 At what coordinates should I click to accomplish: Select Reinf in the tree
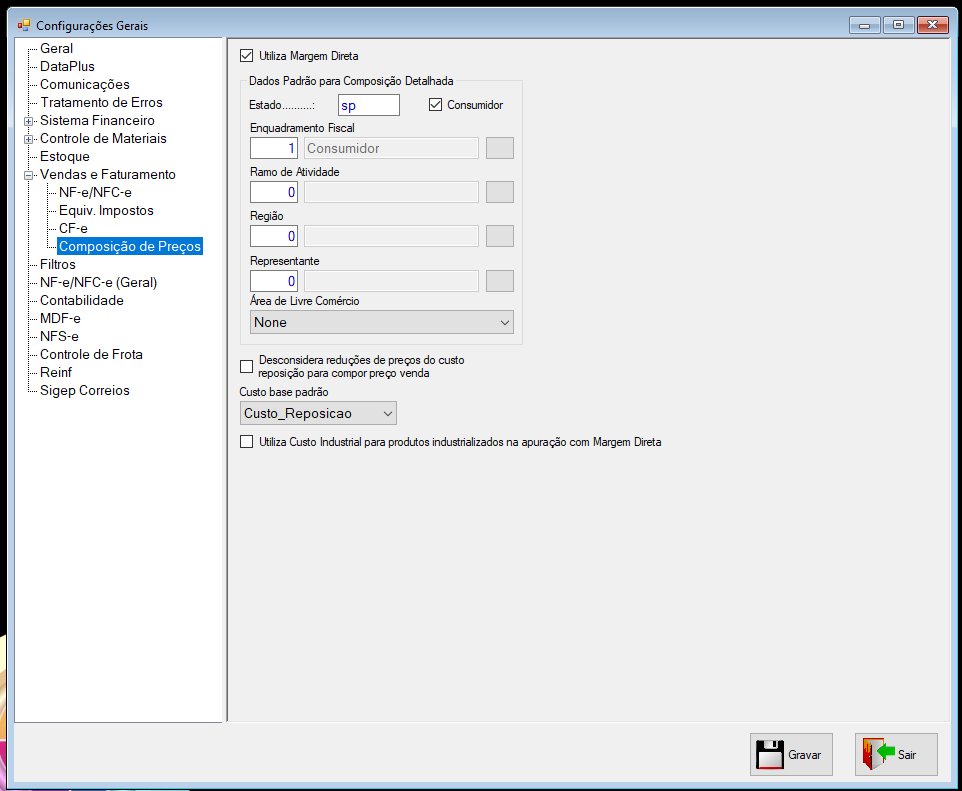click(56, 372)
